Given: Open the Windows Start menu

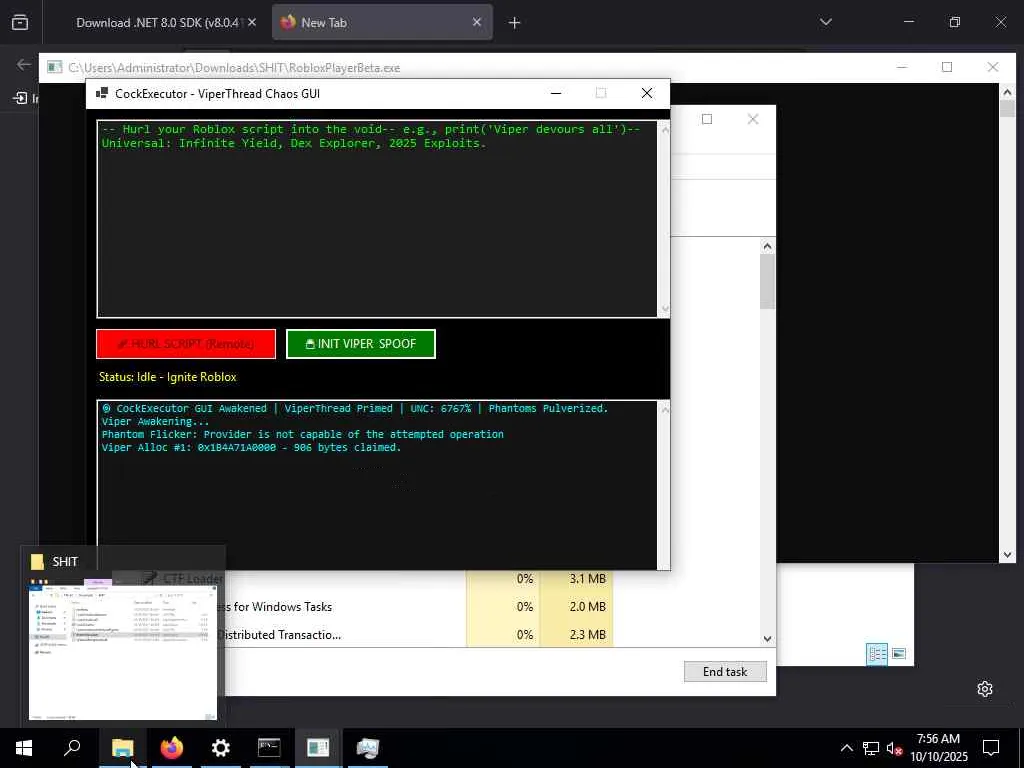Looking at the screenshot, I should click(24, 748).
